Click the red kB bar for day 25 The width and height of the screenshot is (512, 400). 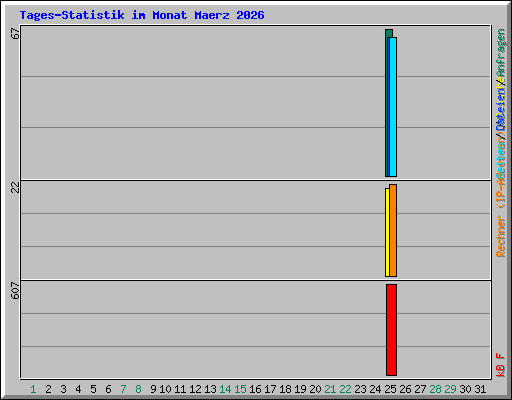point(392,330)
